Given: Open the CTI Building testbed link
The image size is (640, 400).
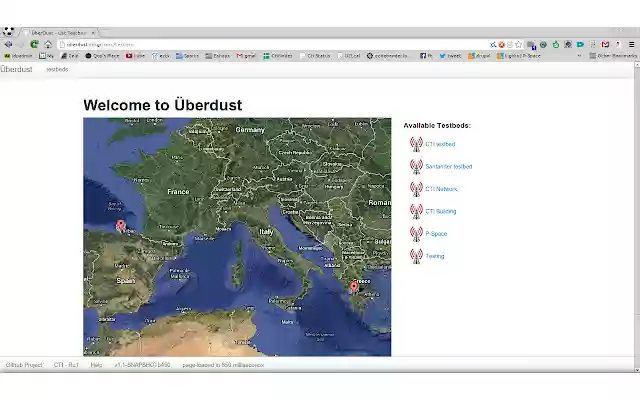Looking at the screenshot, I should [440, 211].
